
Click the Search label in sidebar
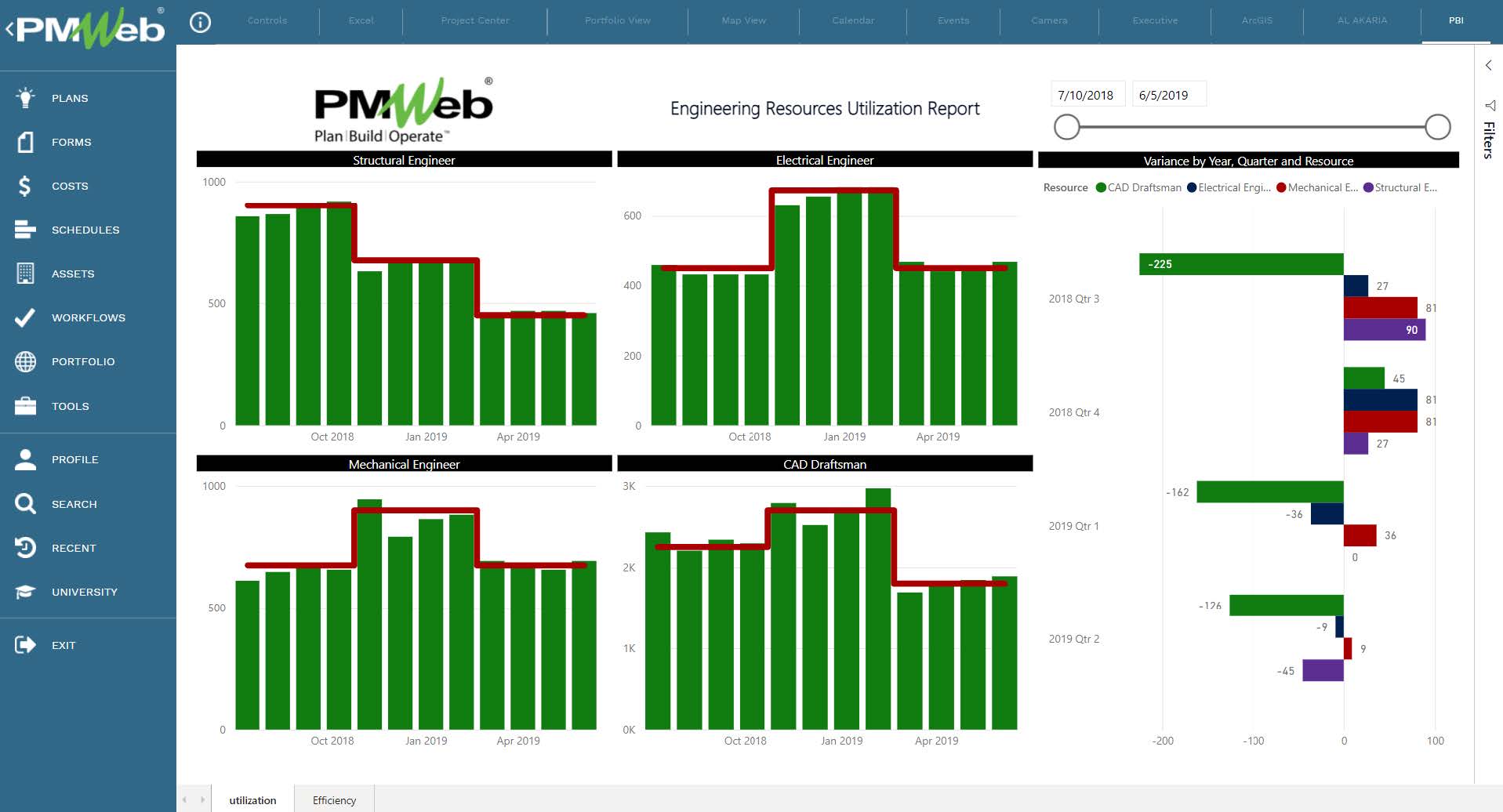pyautogui.click(x=74, y=504)
